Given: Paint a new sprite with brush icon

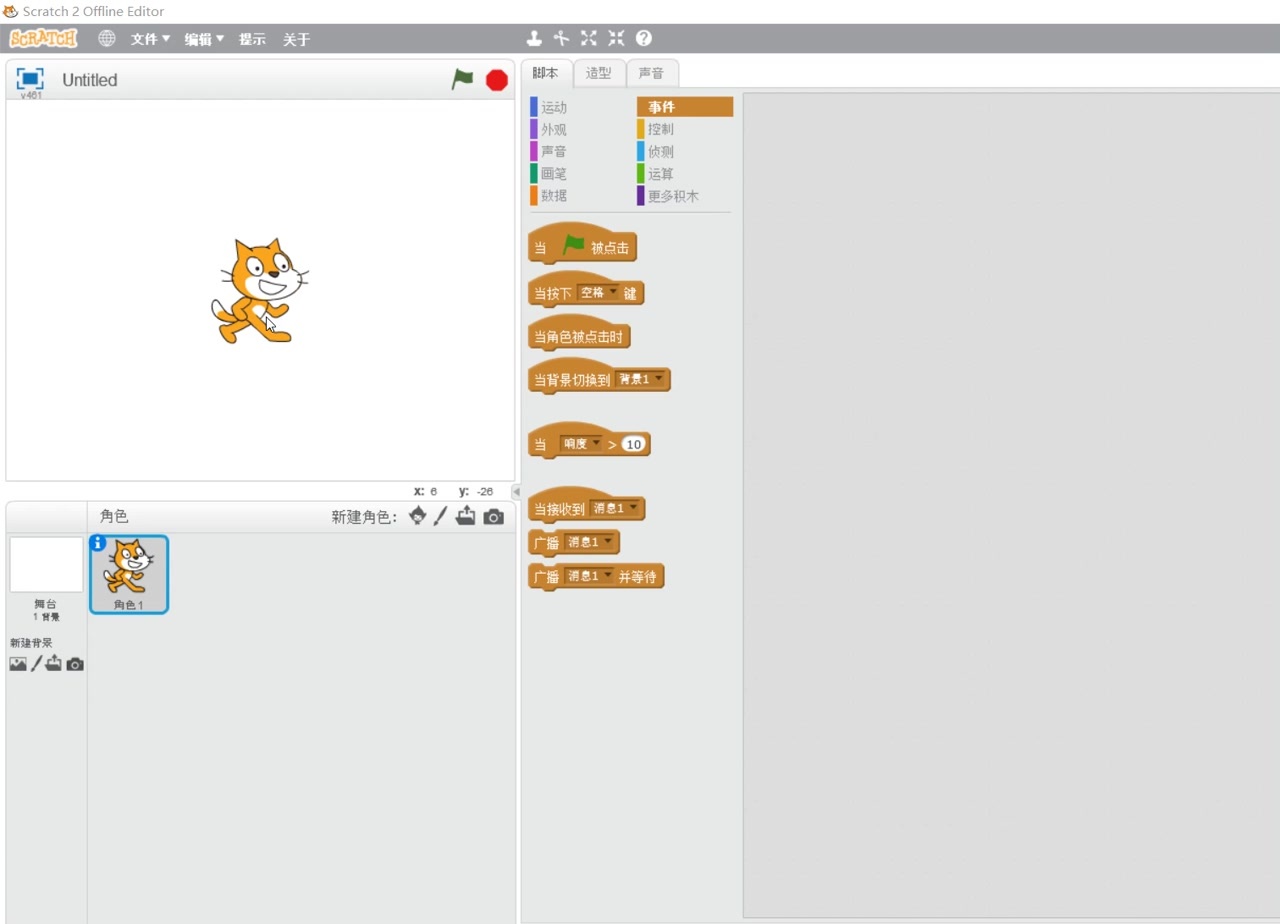Looking at the screenshot, I should click(440, 516).
